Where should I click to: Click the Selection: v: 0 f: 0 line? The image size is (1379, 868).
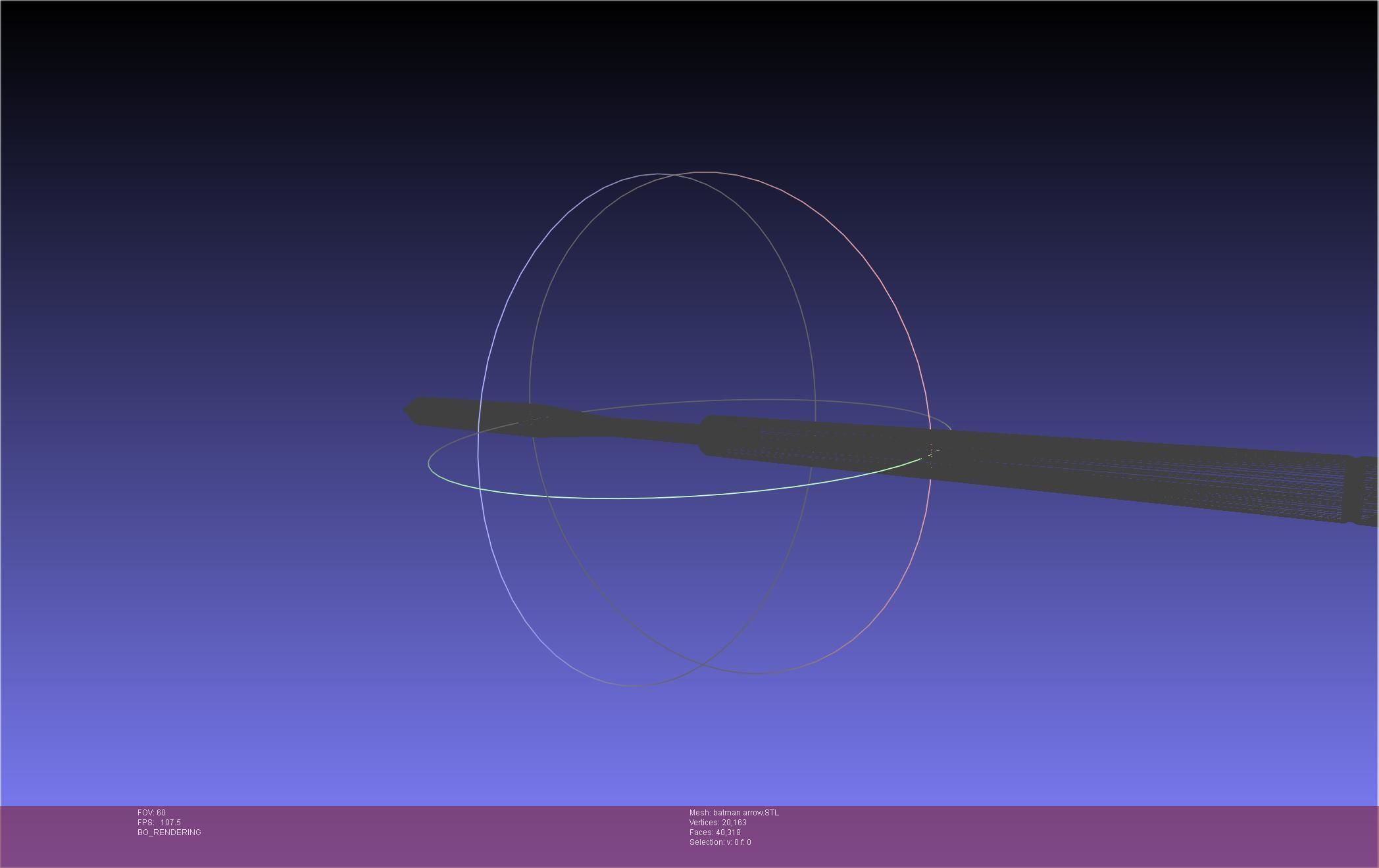pos(720,842)
